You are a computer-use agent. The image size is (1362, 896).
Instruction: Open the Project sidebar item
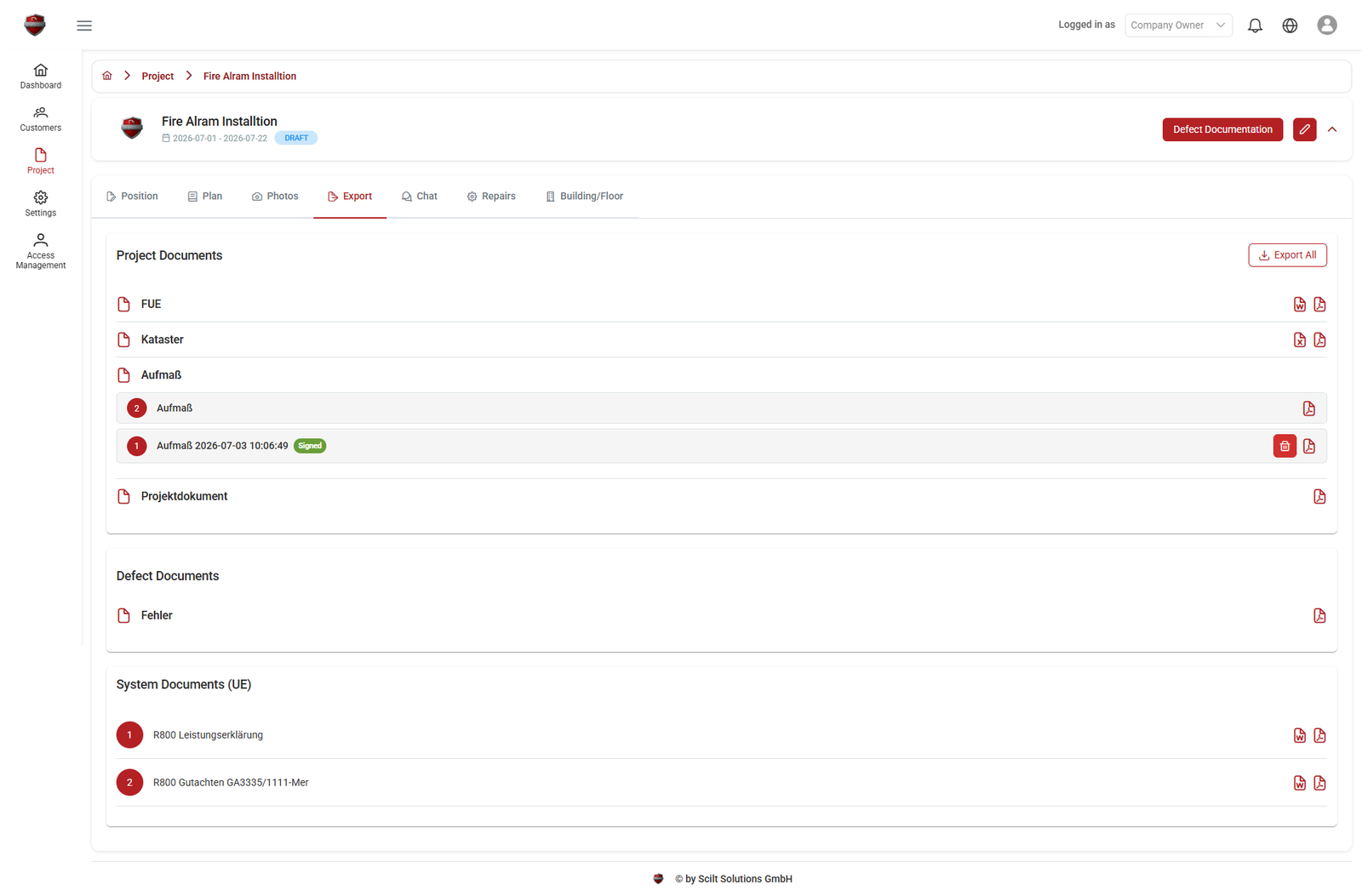[x=40, y=161]
